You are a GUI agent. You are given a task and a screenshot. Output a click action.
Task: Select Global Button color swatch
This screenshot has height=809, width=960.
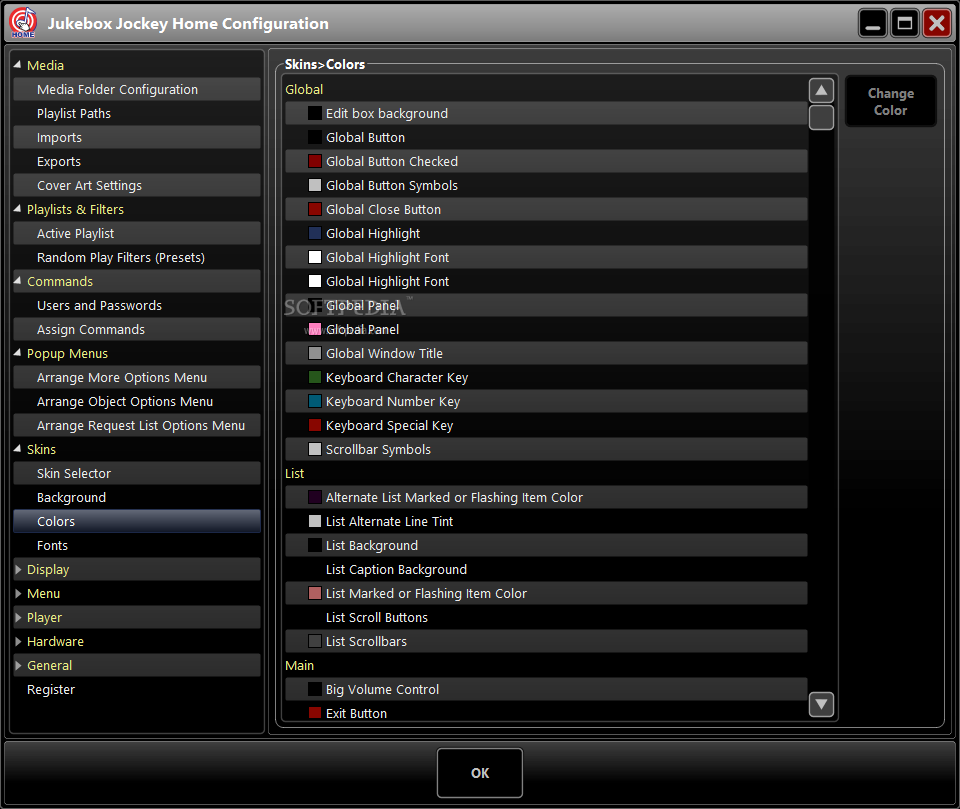315,137
